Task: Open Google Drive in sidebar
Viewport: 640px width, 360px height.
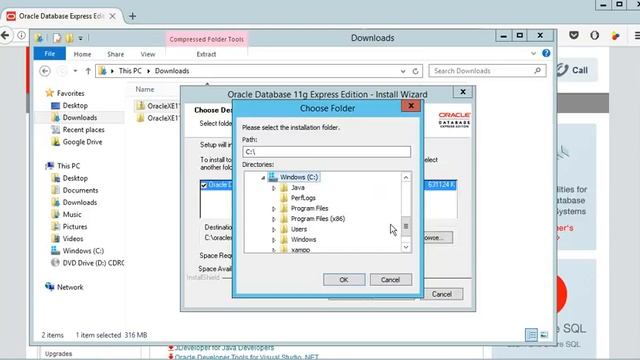Action: (x=82, y=142)
